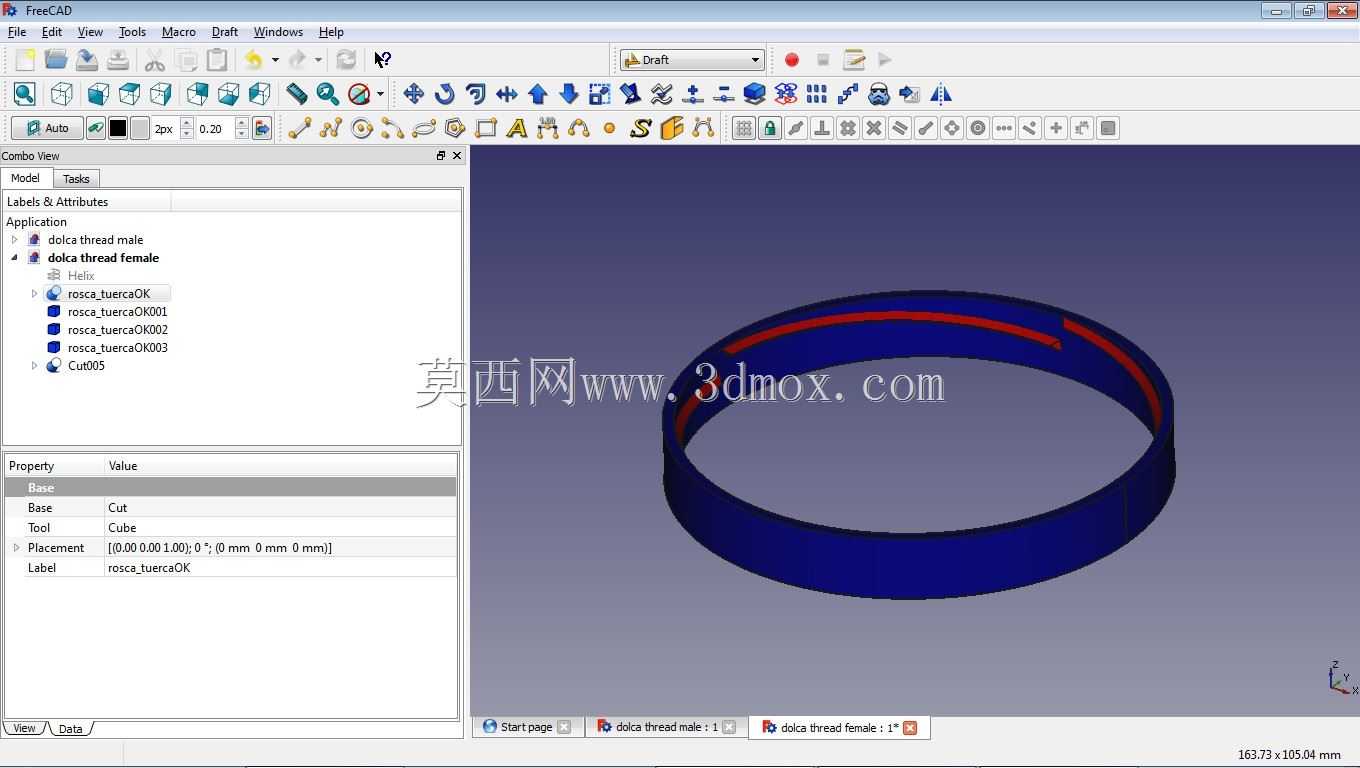The image size is (1360, 768).
Task: Open the draw style dropdown arrow
Action: coord(380,94)
